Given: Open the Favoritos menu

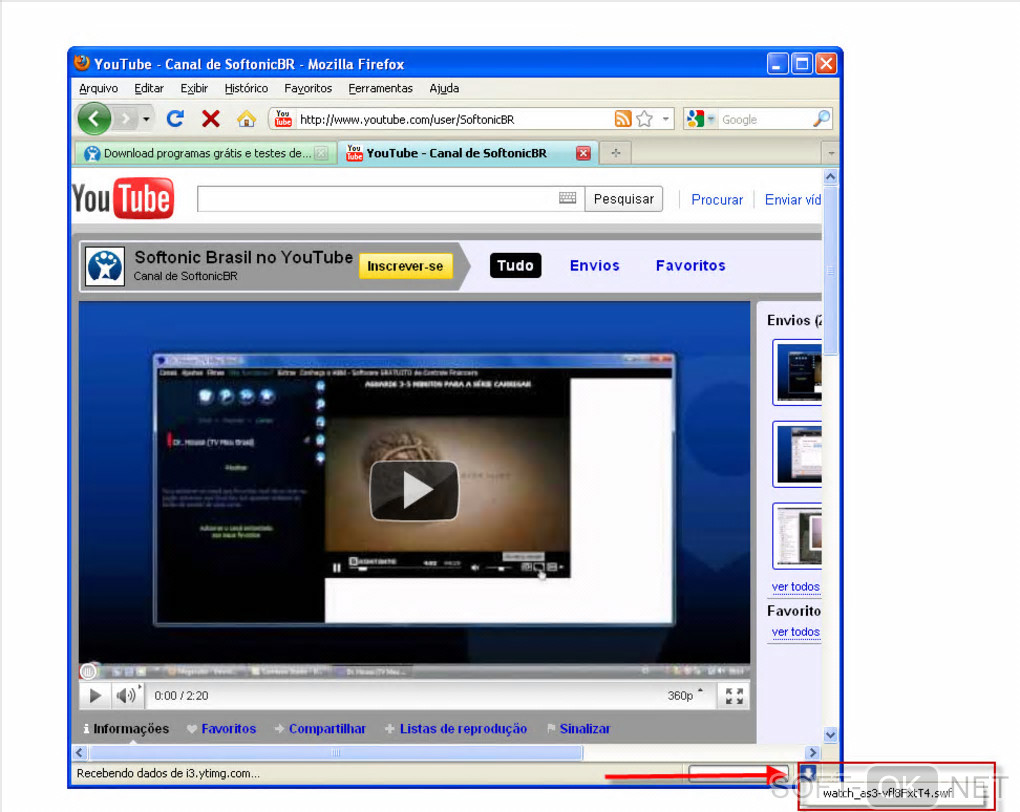Looking at the screenshot, I should [308, 88].
